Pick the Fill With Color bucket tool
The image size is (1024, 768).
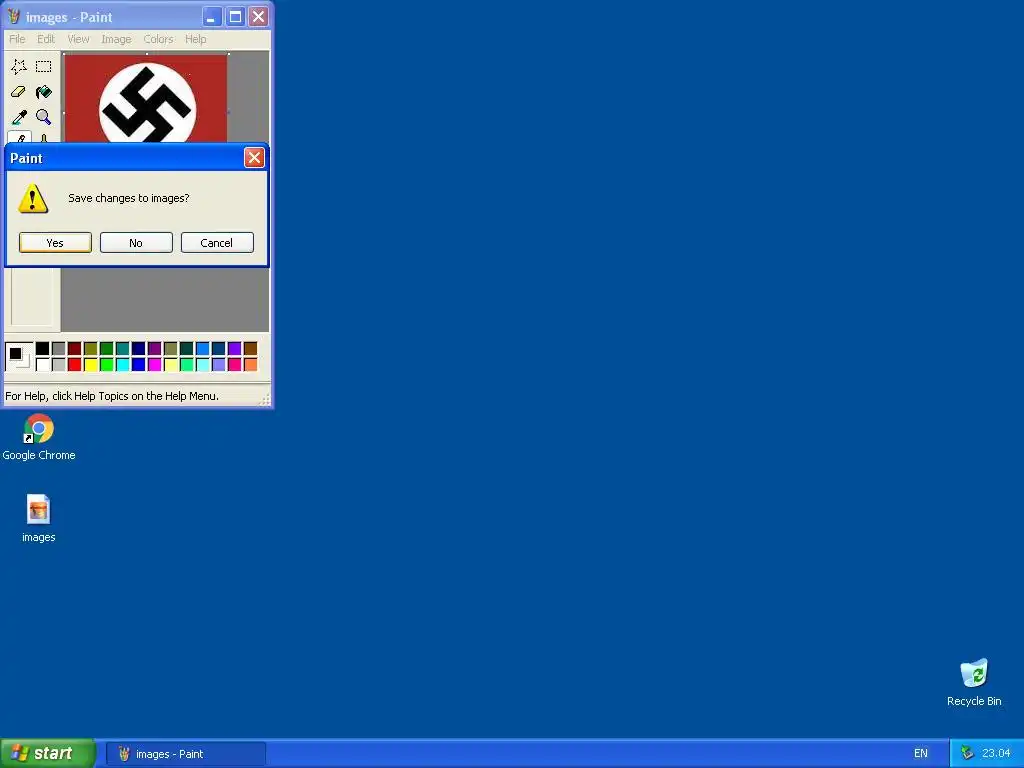44,92
